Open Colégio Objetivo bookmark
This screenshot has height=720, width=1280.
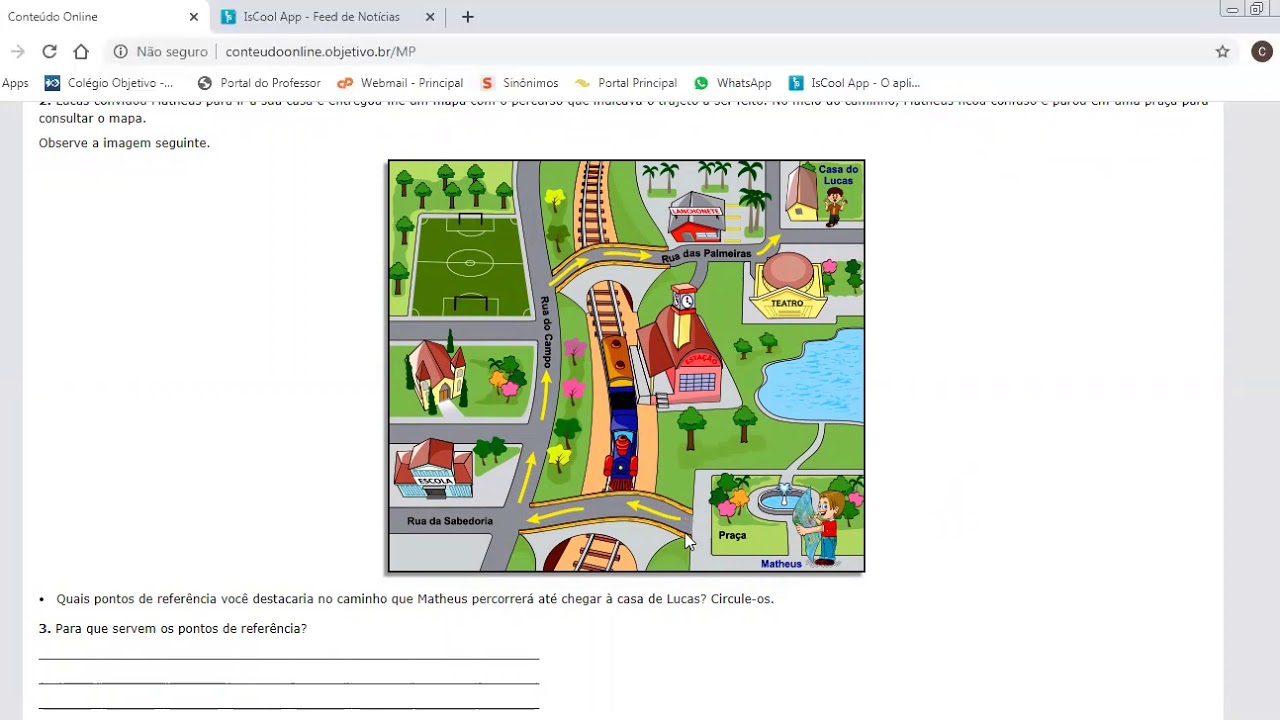click(x=109, y=83)
